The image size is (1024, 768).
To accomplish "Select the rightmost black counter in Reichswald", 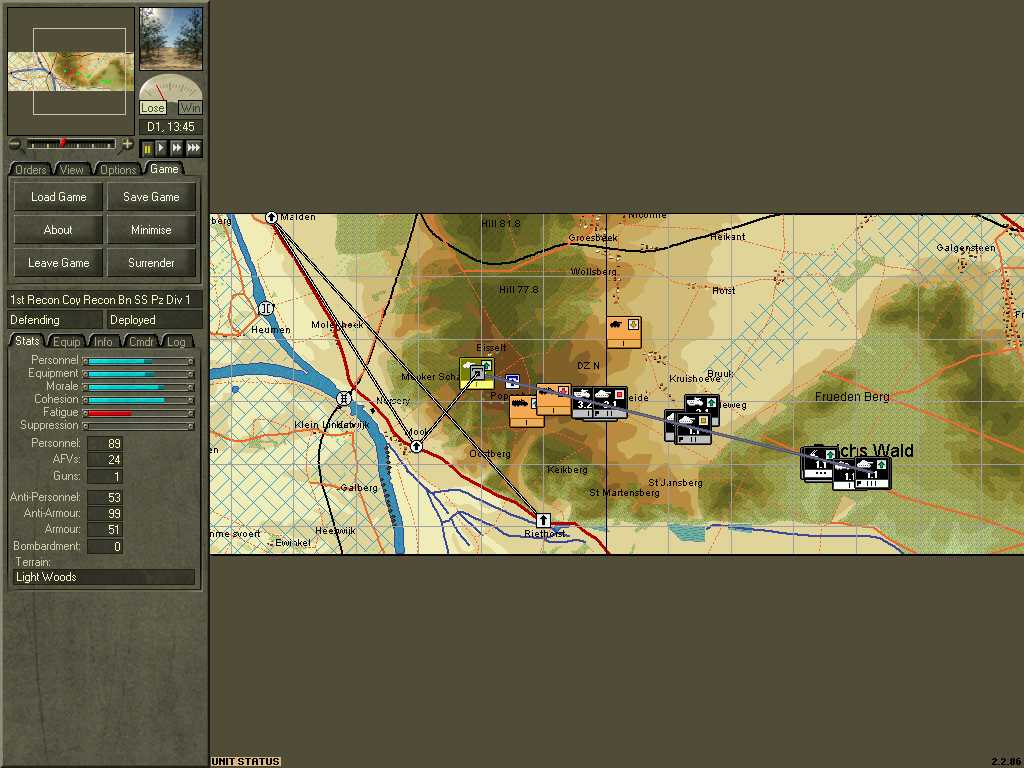I will (873, 473).
